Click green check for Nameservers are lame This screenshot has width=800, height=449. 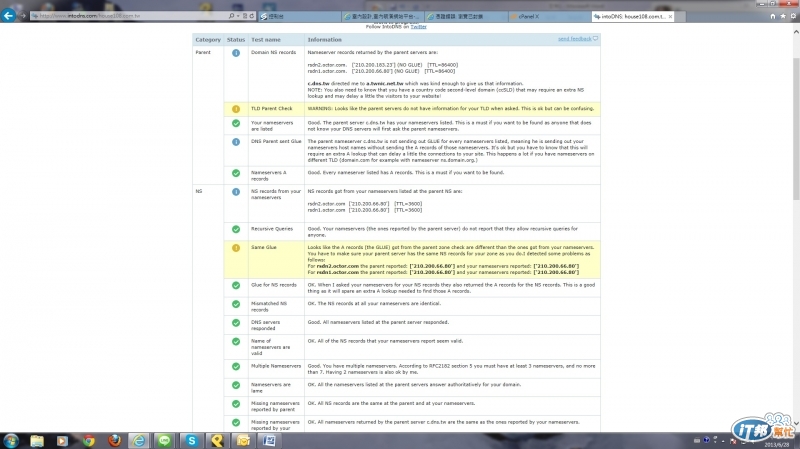point(236,385)
